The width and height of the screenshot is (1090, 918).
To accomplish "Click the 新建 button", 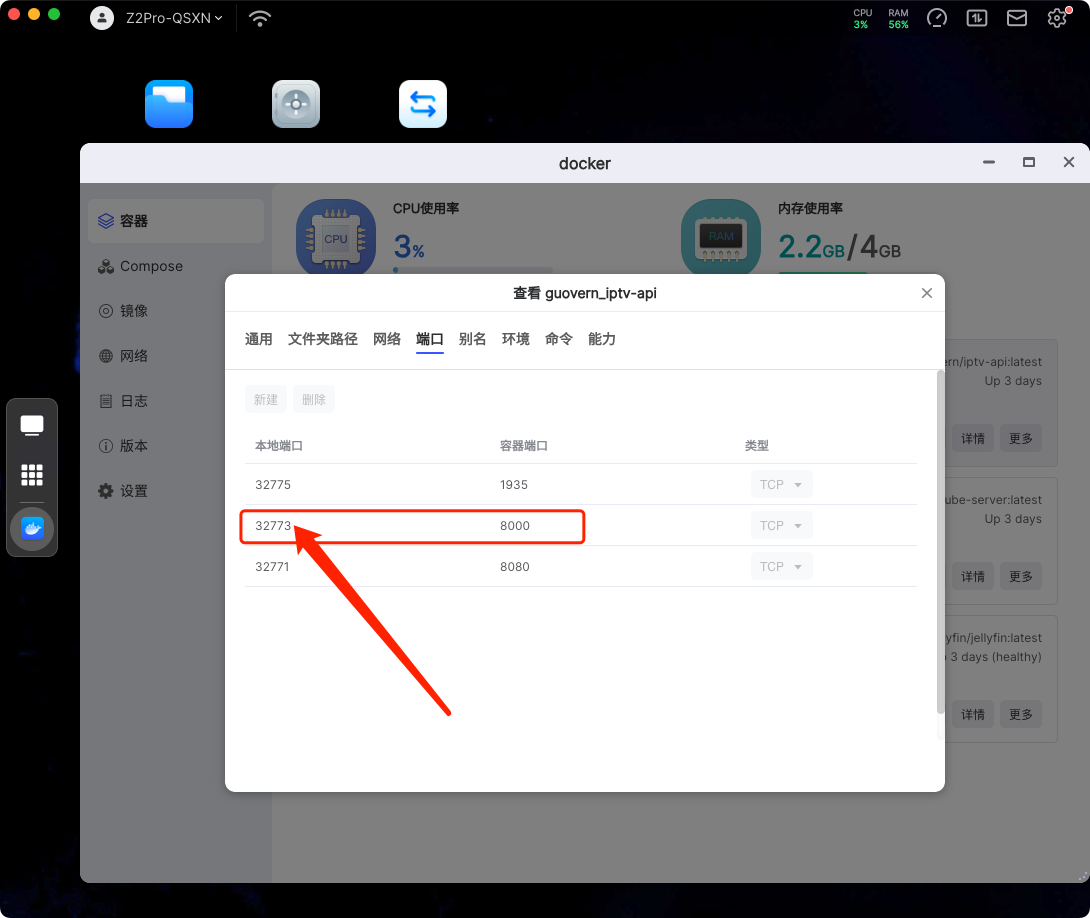I will [266, 400].
